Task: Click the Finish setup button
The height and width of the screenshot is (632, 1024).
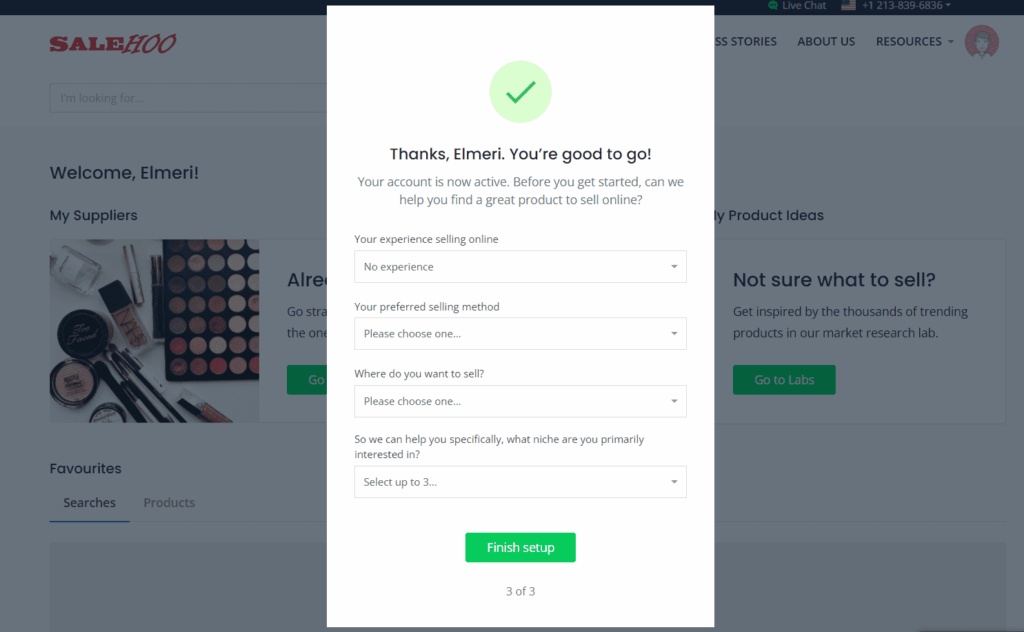Action: click(520, 547)
